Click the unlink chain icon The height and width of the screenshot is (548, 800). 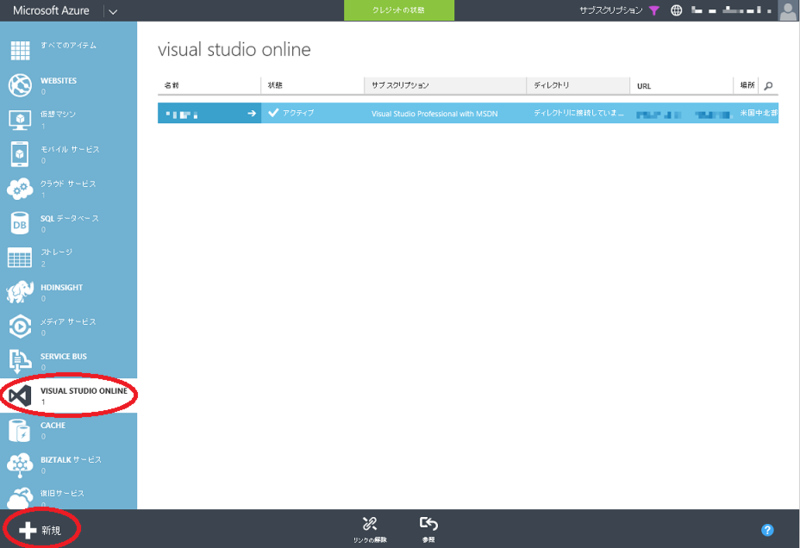pos(369,524)
